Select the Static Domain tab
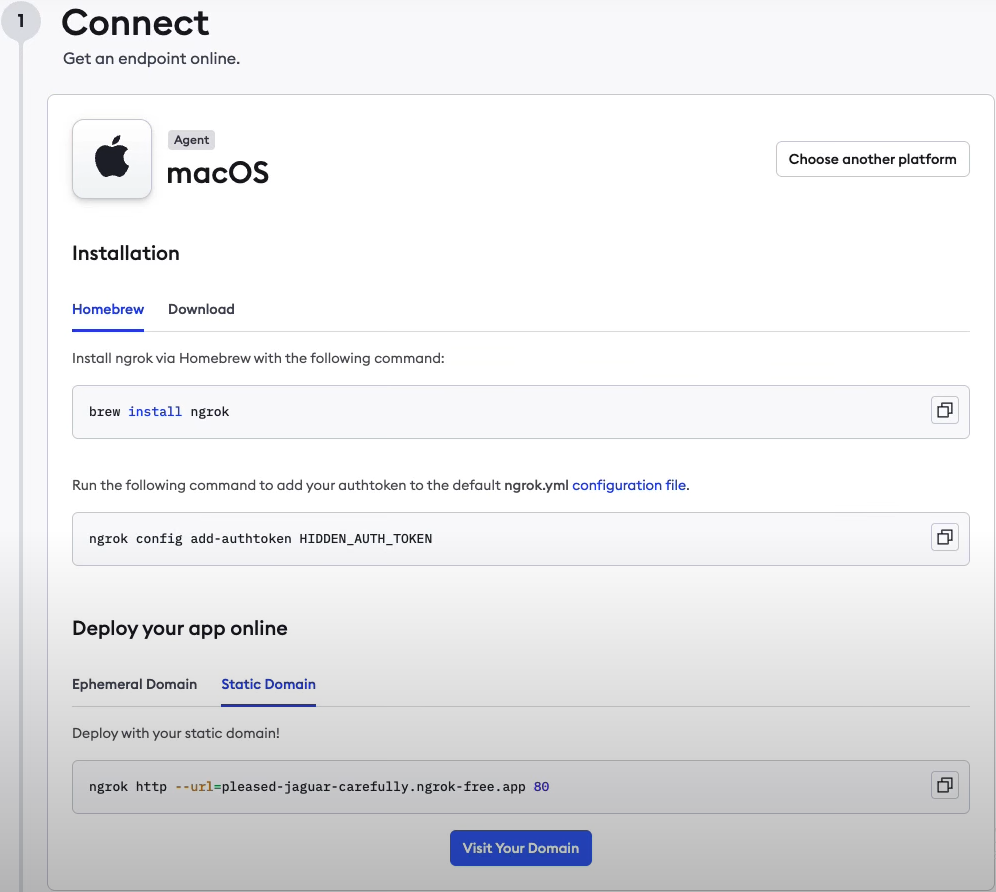This screenshot has width=996, height=892. point(269,684)
